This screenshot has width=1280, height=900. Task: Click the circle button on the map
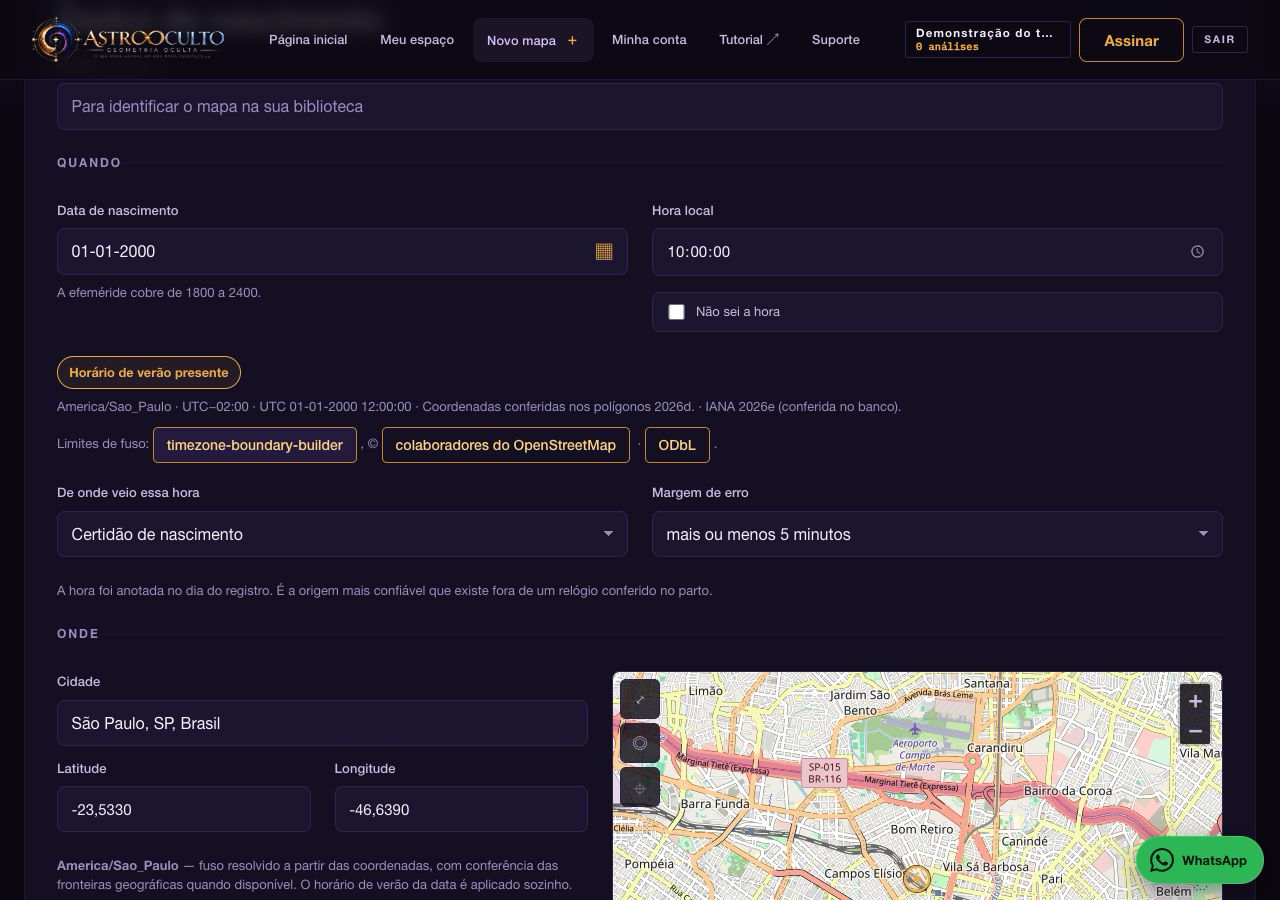640,743
